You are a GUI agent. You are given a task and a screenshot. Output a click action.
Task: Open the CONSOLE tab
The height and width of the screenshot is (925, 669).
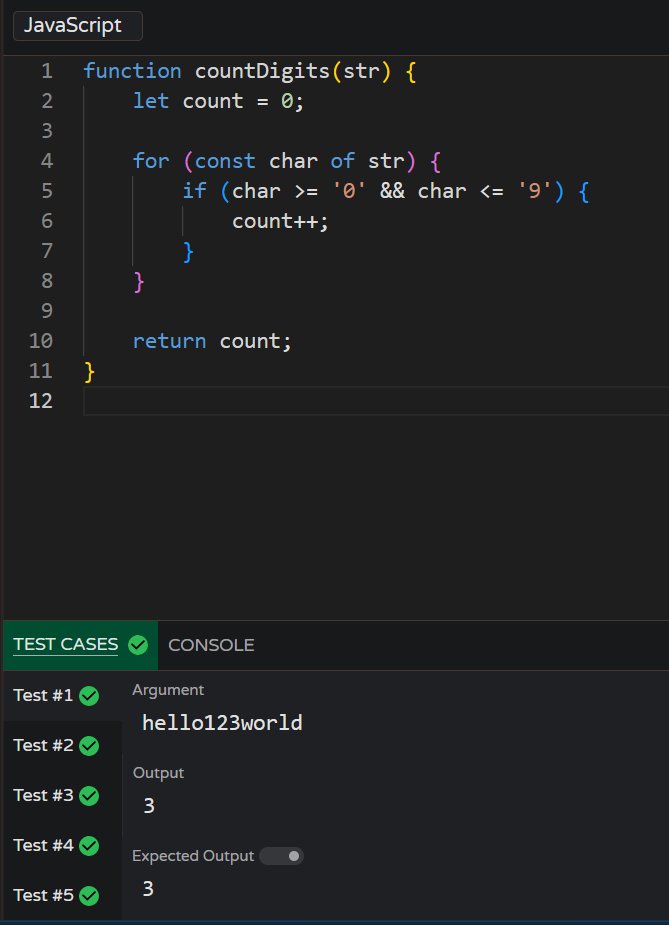[211, 645]
